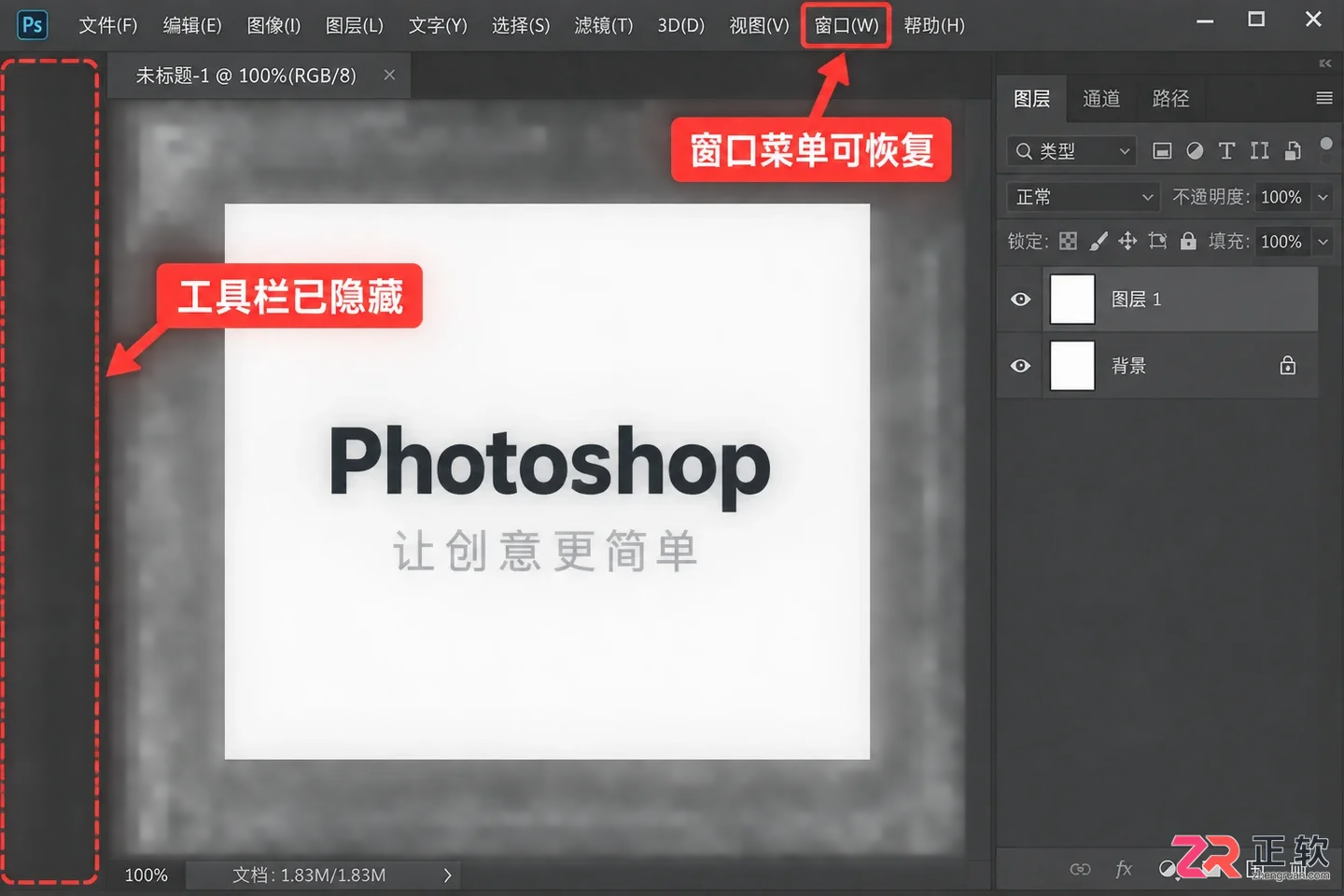This screenshot has width=1344, height=896.
Task: Open the 文字(Y) menu
Action: click(438, 25)
